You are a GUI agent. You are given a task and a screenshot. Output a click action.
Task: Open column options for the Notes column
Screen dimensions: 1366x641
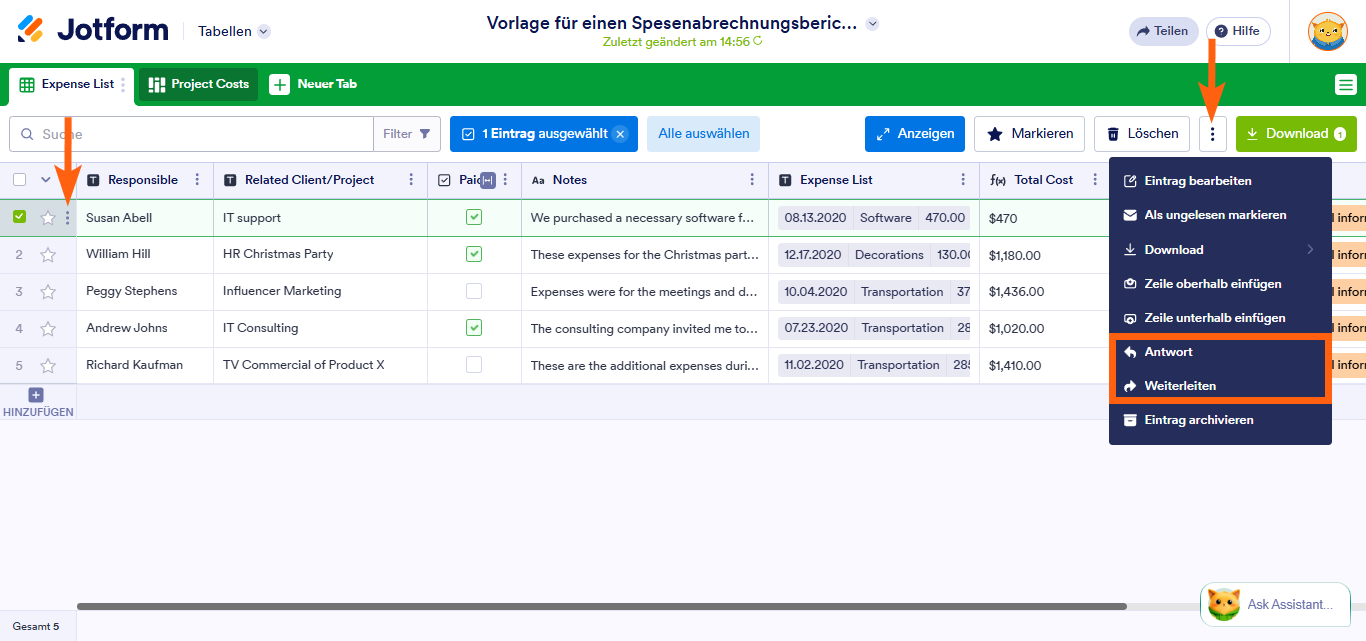coord(753,179)
